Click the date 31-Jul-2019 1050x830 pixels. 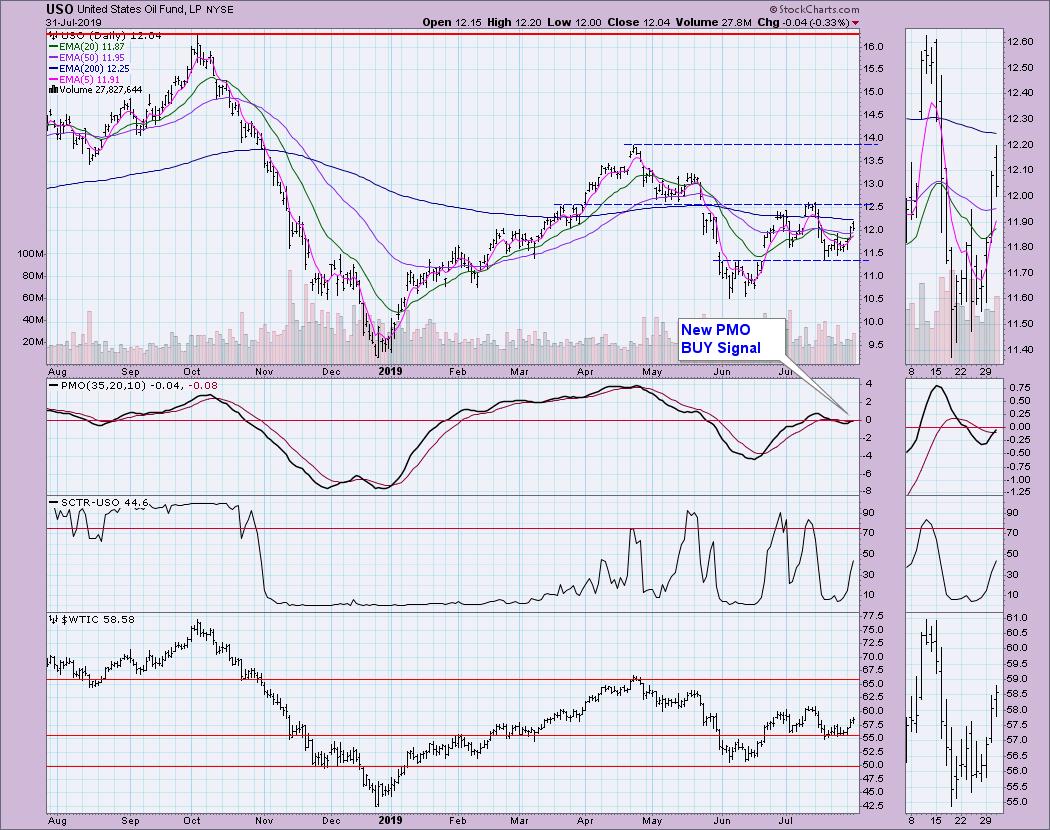73,22
